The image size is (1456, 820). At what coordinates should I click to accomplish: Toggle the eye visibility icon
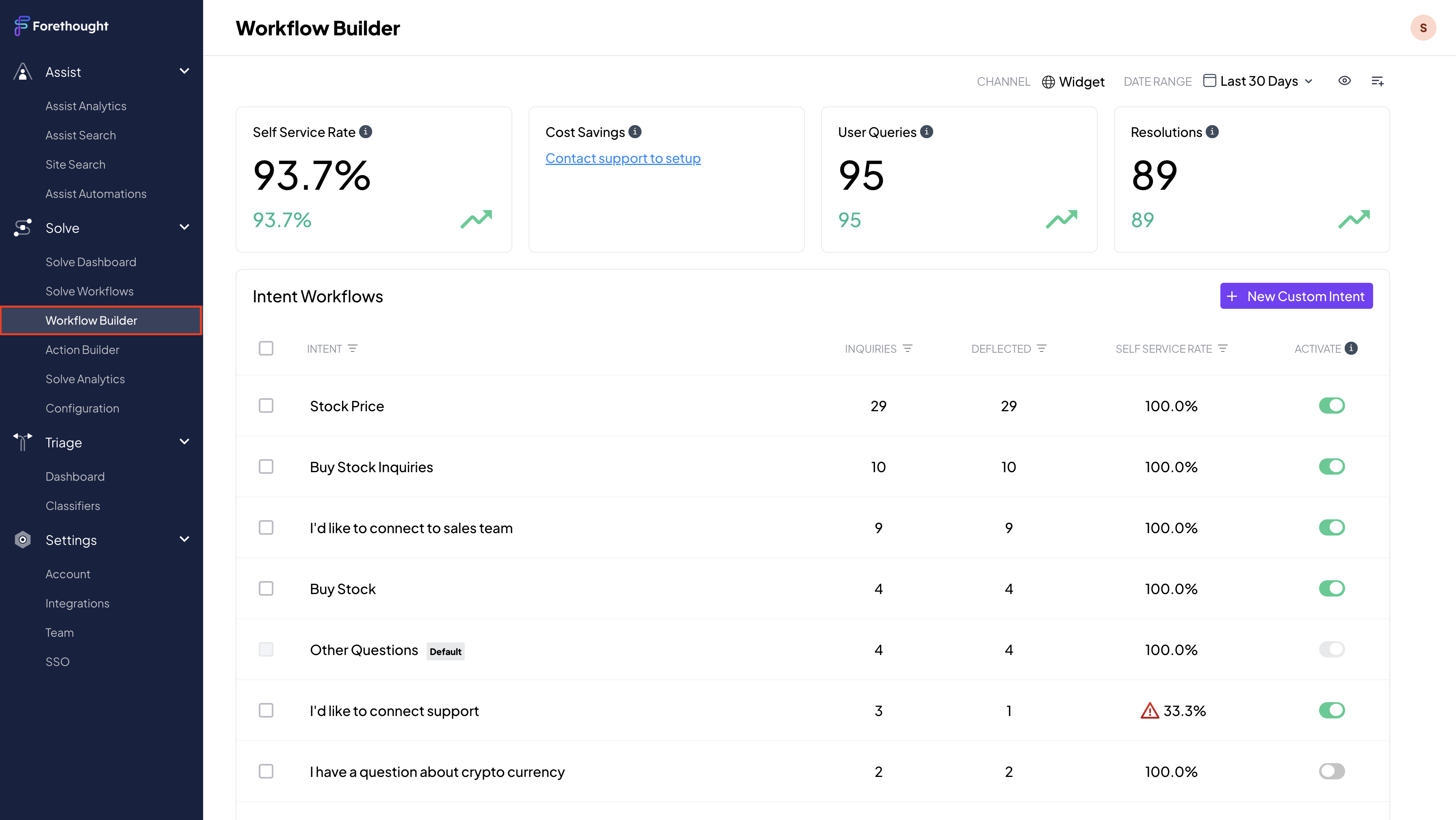[x=1345, y=81]
